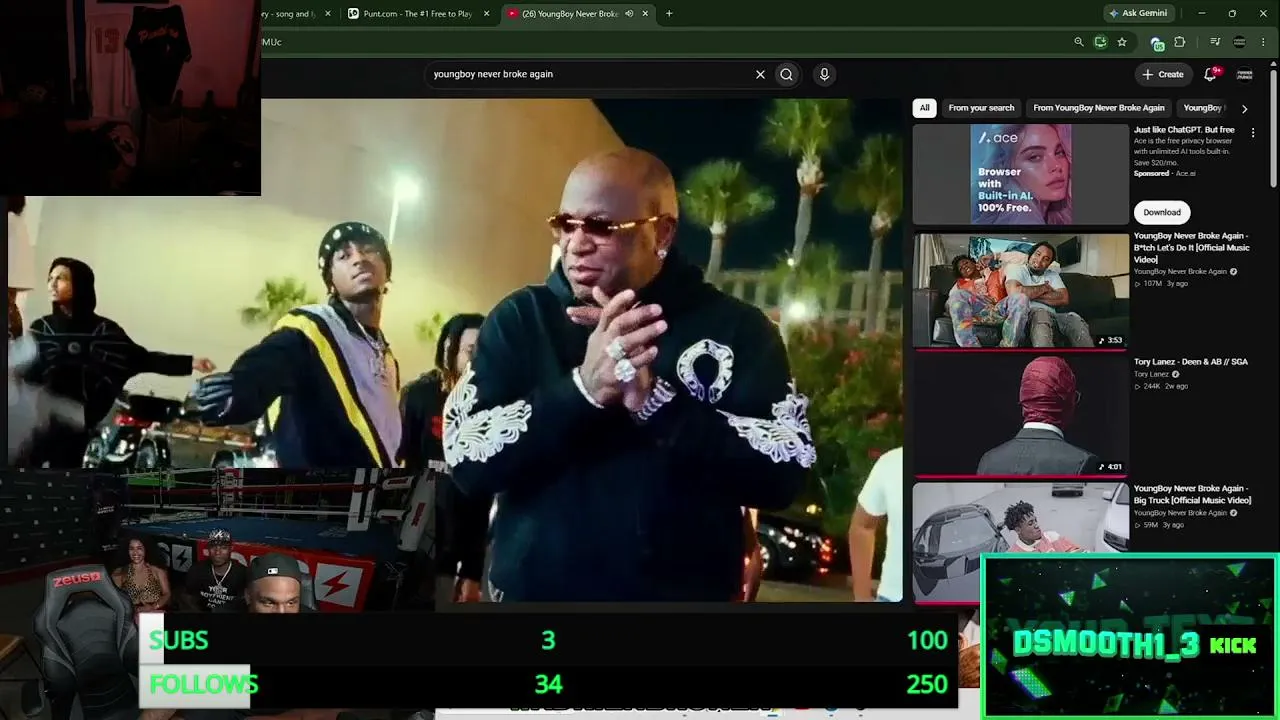Play the Tory Lanez Deen & AB thumbnail
Viewport: 1280px width, 720px height.
(1020, 415)
